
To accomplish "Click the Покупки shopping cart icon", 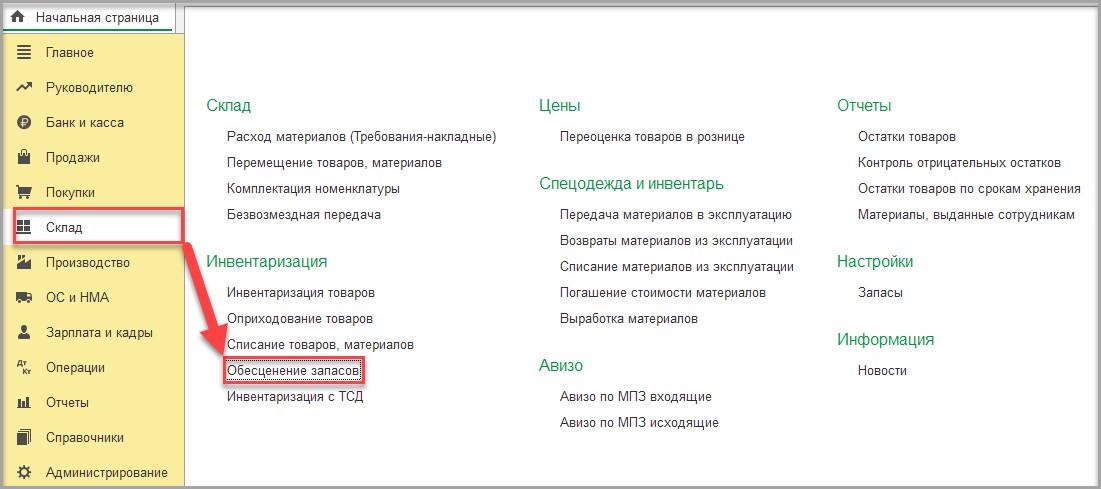I will (25, 193).
